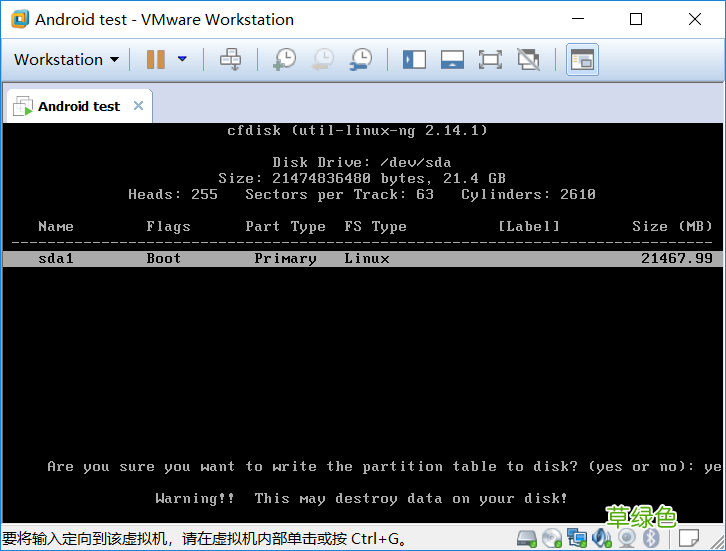Toggle the thumbnail bar view

click(x=452, y=60)
